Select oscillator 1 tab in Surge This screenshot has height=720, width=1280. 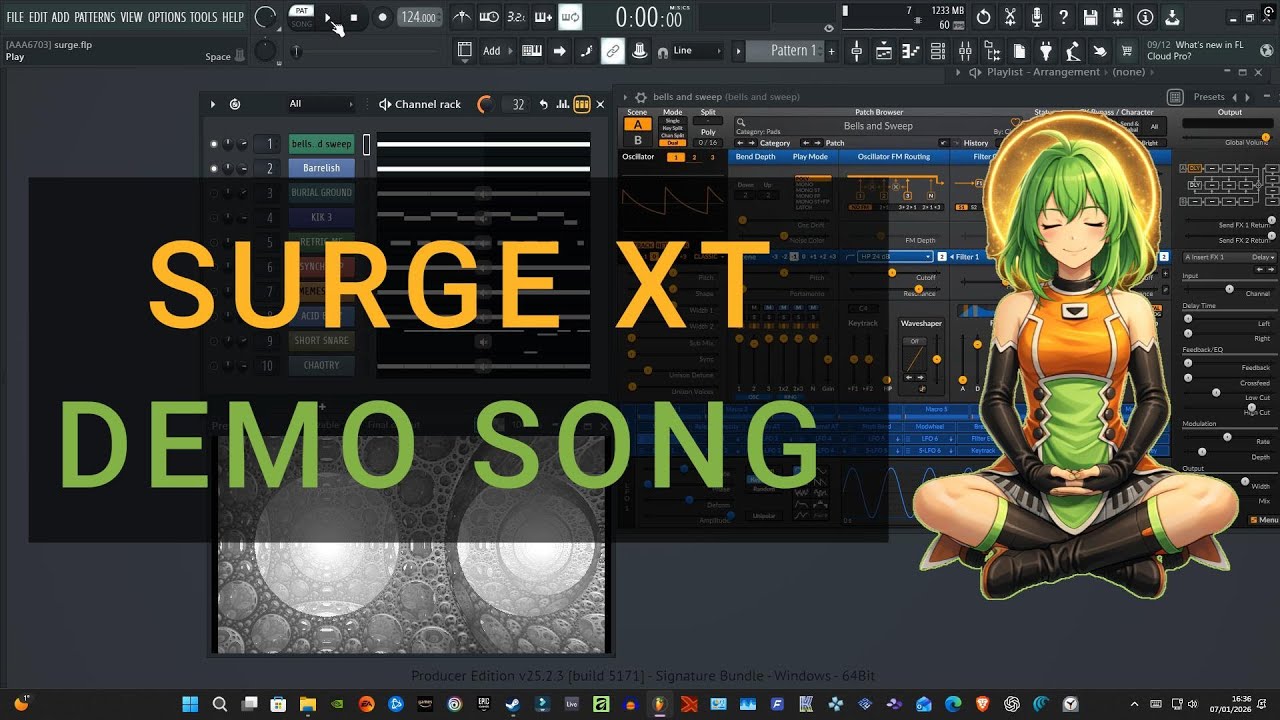click(x=677, y=157)
